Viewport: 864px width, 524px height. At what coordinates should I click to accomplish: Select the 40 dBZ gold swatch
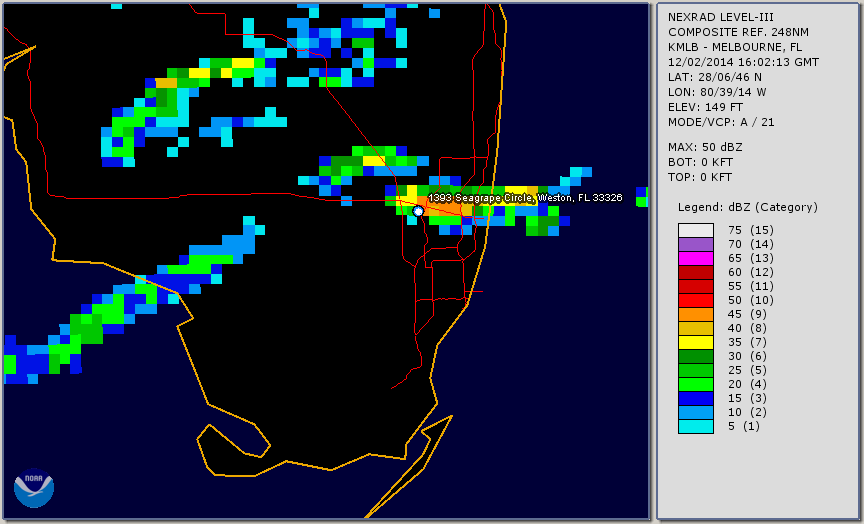(695, 328)
